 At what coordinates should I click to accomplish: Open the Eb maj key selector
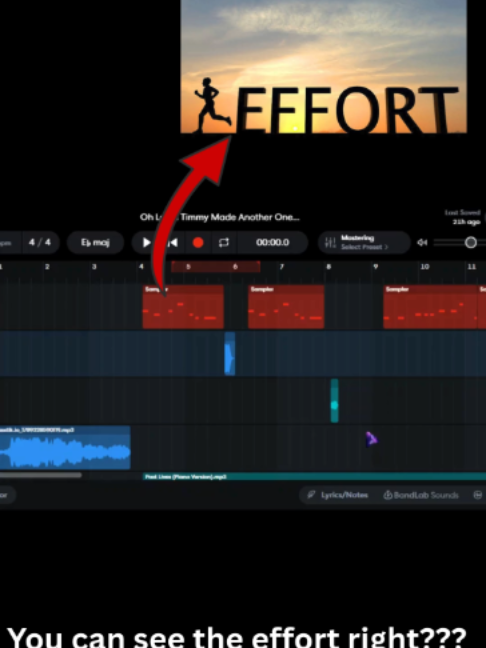pyautogui.click(x=95, y=243)
